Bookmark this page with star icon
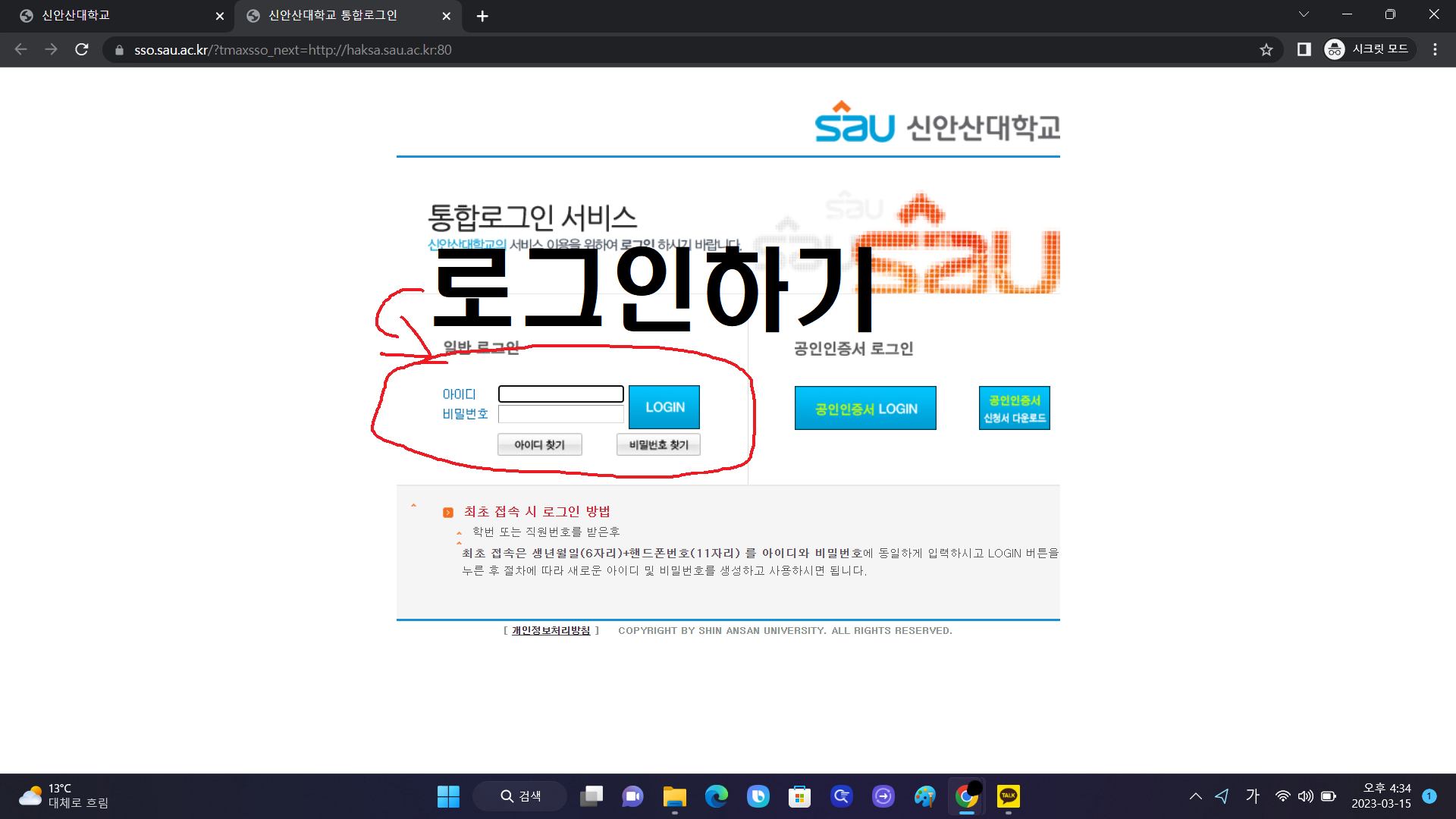Viewport: 1456px width, 819px height. point(1266,50)
